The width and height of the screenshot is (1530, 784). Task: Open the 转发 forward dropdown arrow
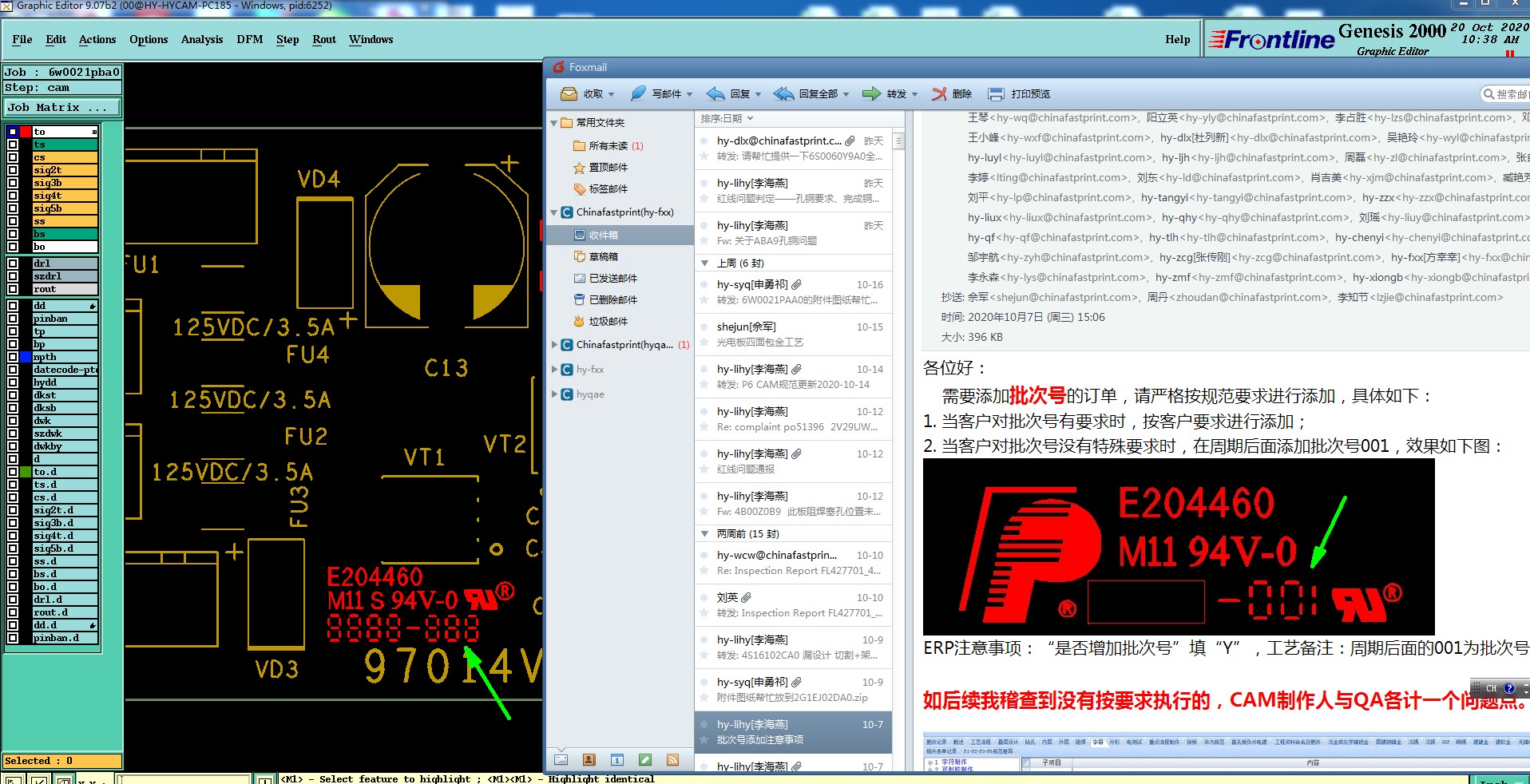(x=914, y=95)
